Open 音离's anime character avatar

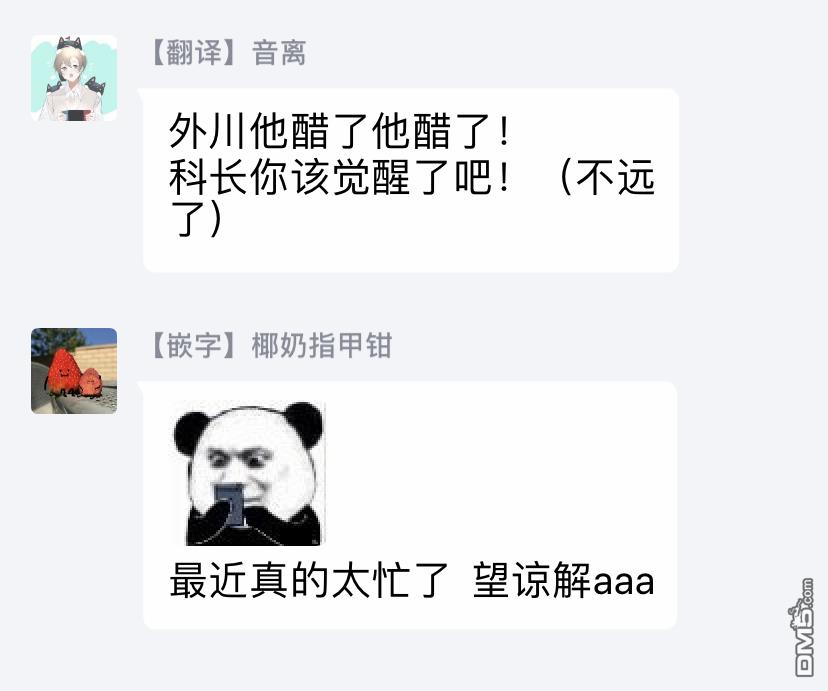(x=74, y=78)
